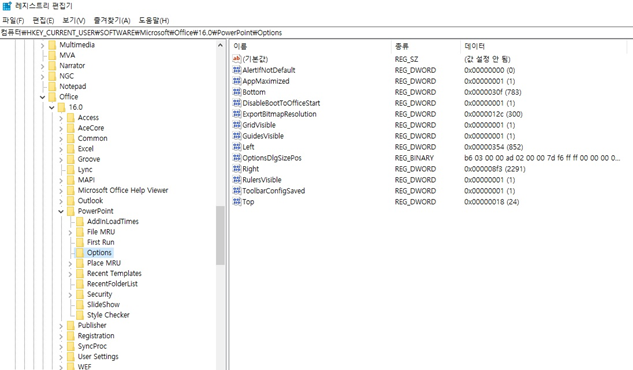Select the Top value name
This screenshot has height=370, width=633.
click(248, 202)
